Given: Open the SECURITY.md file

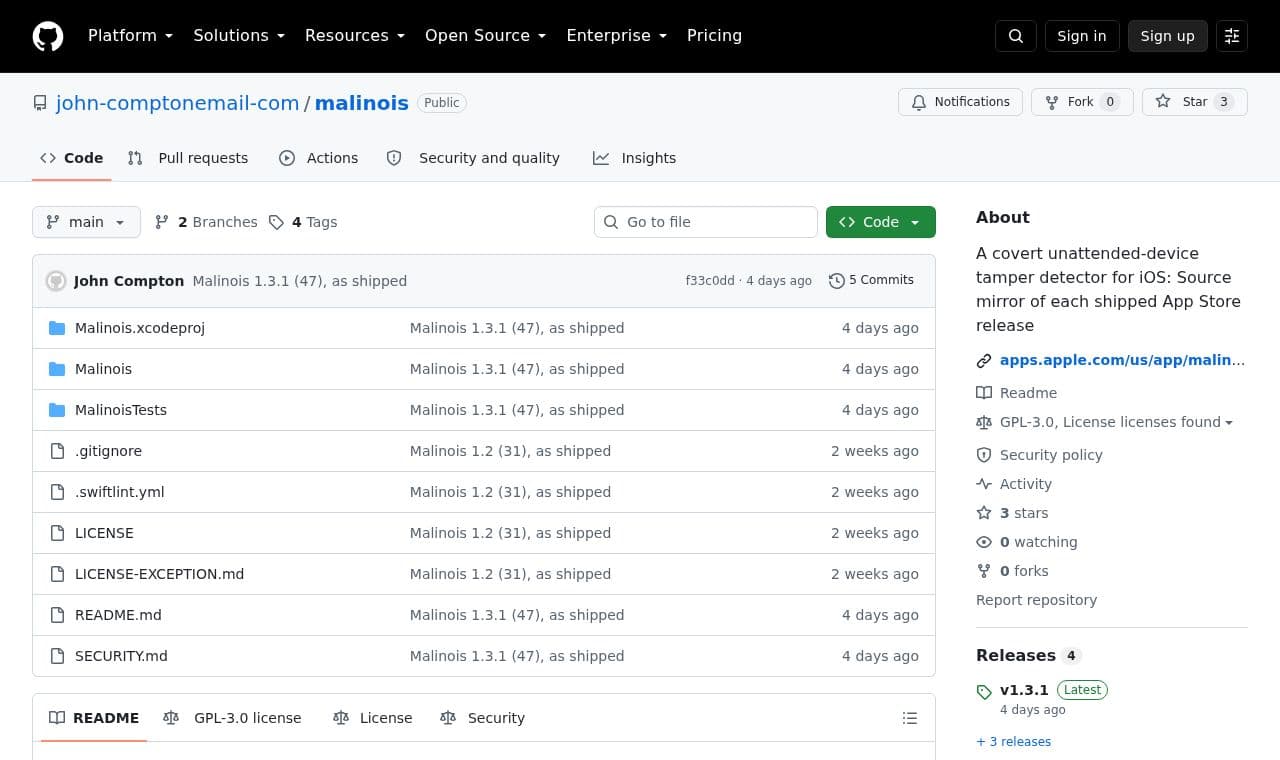Looking at the screenshot, I should pos(121,656).
